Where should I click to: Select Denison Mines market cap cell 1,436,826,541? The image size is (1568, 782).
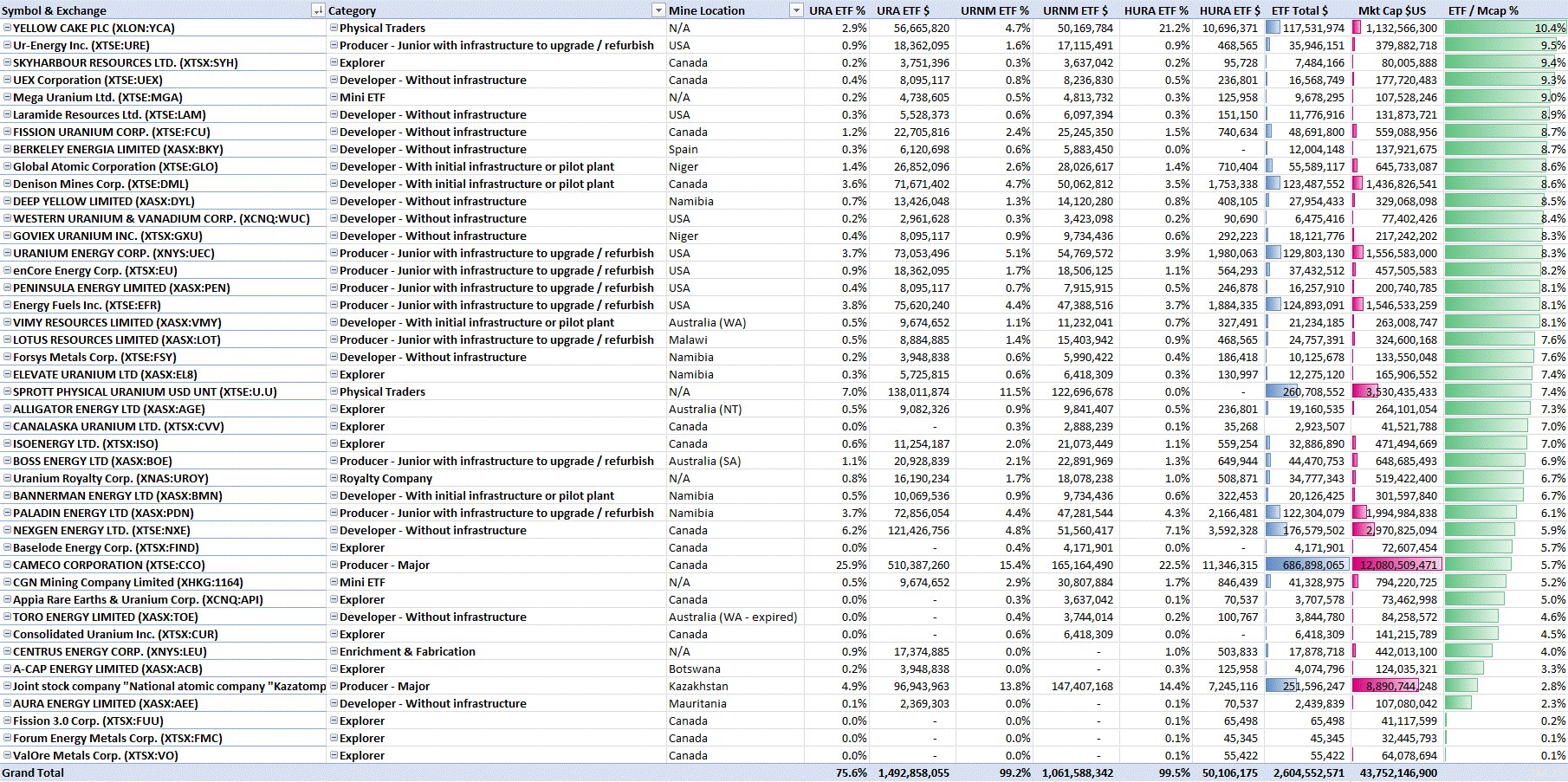1396,184
